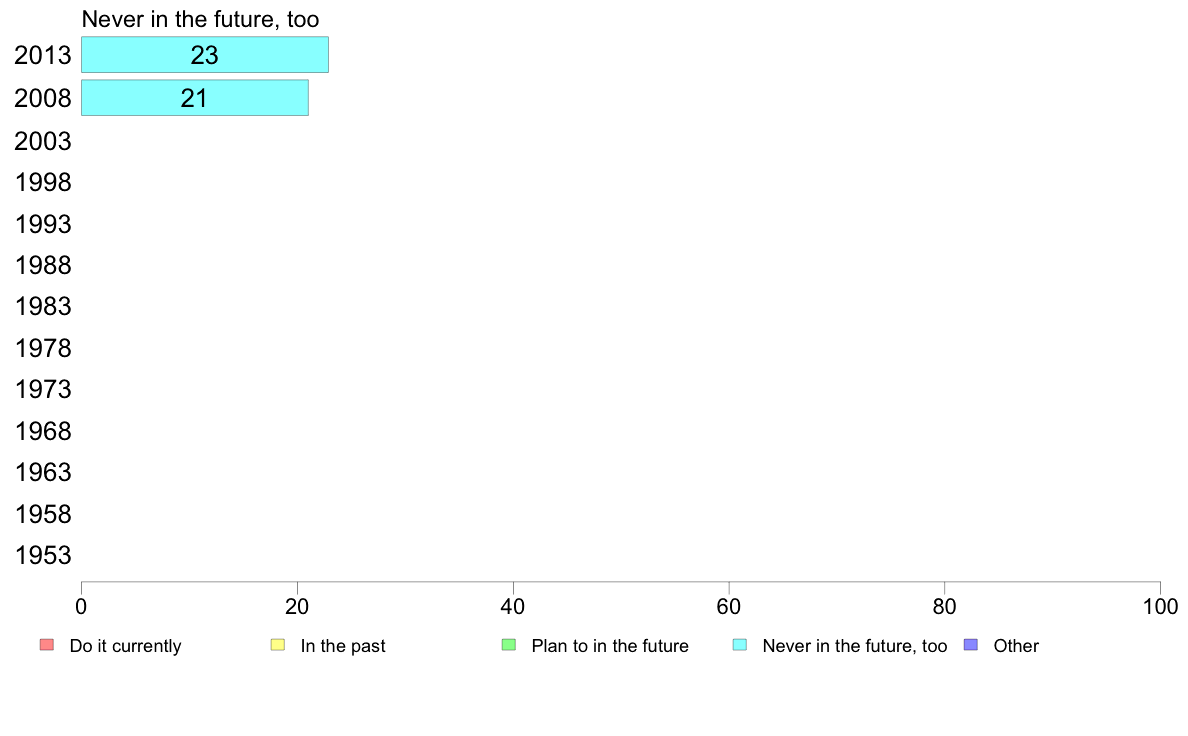Click the 'Plan to in the future' legend text

(x=610, y=646)
